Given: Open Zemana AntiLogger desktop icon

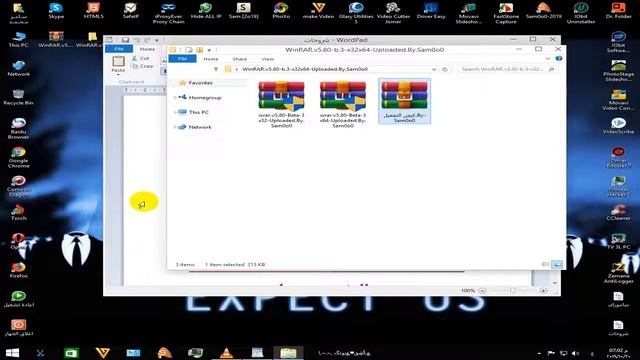Looking at the screenshot, I should coord(618,273).
